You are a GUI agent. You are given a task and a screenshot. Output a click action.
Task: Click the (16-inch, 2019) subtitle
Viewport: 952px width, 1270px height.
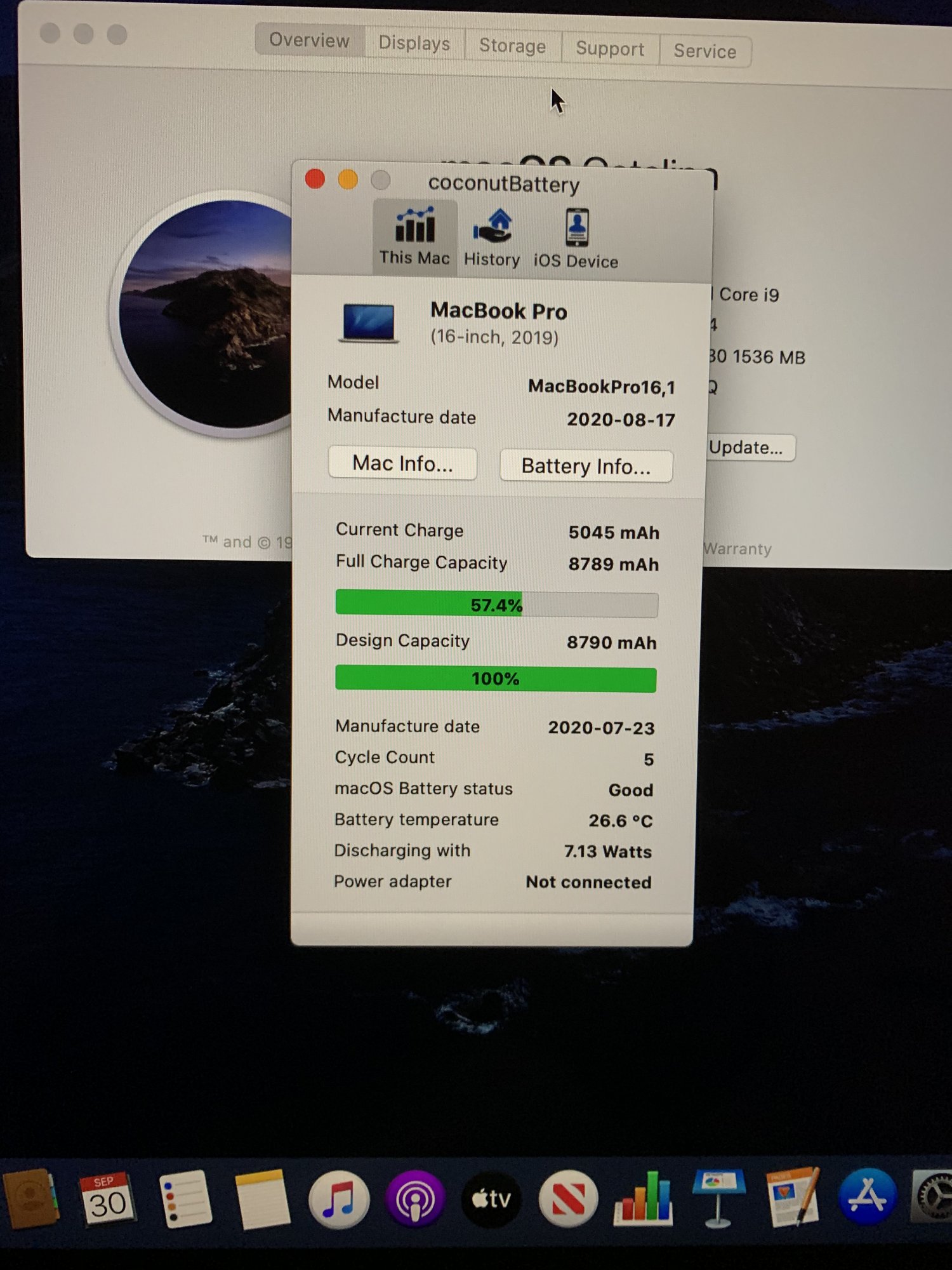click(x=494, y=337)
